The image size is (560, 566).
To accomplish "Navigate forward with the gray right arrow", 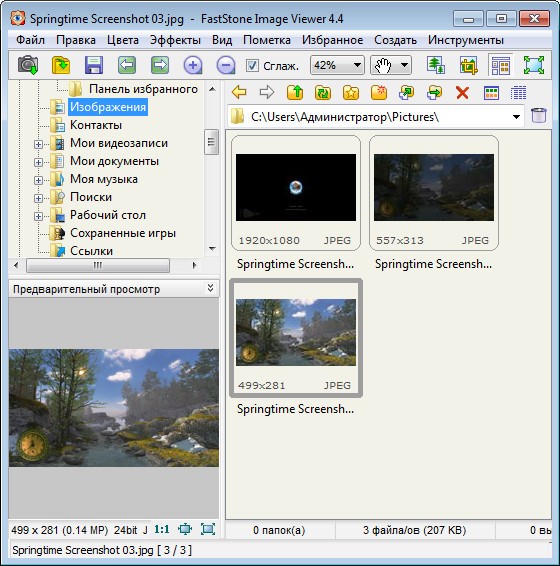I will point(267,92).
